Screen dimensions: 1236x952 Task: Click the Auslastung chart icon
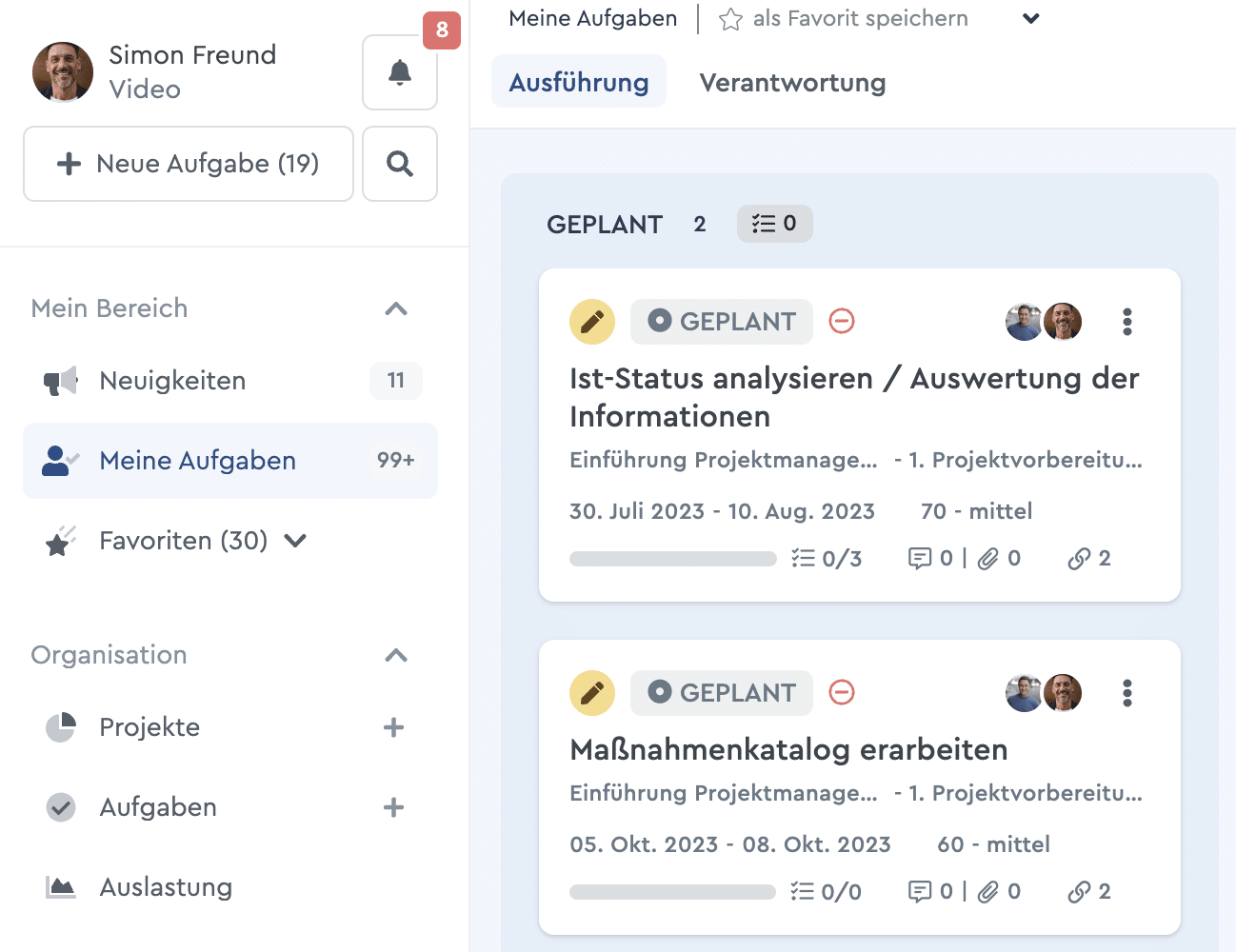(61, 887)
